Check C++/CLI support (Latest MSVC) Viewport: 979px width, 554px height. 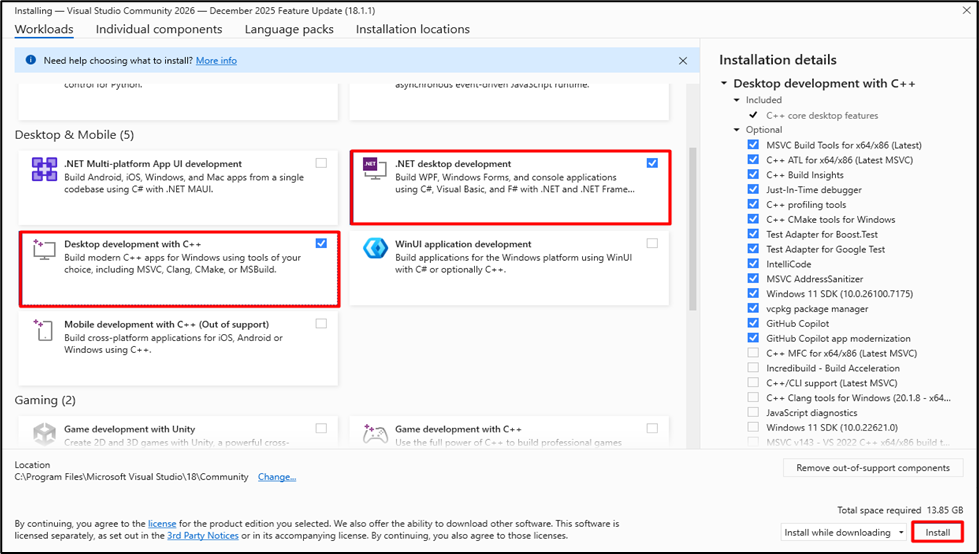coord(753,382)
